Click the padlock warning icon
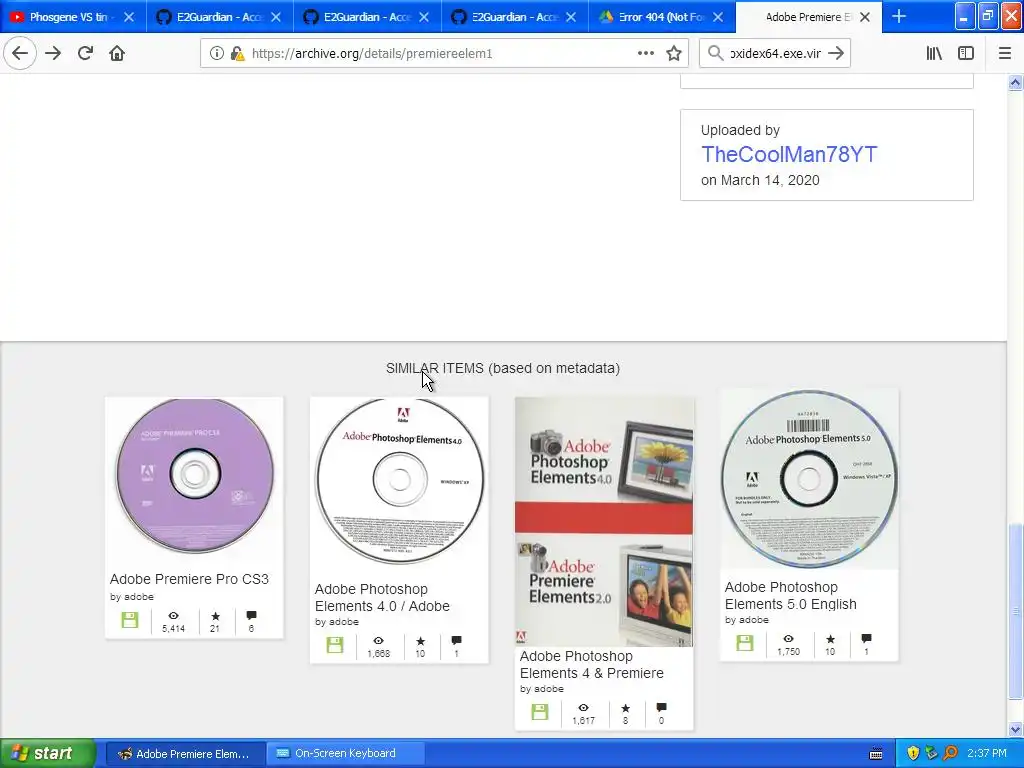 pos(238,54)
